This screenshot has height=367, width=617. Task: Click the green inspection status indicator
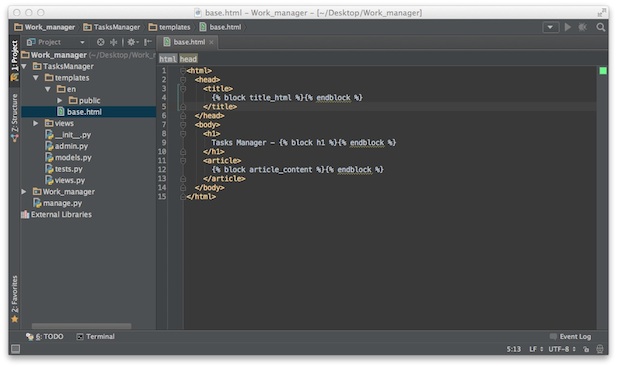click(603, 71)
